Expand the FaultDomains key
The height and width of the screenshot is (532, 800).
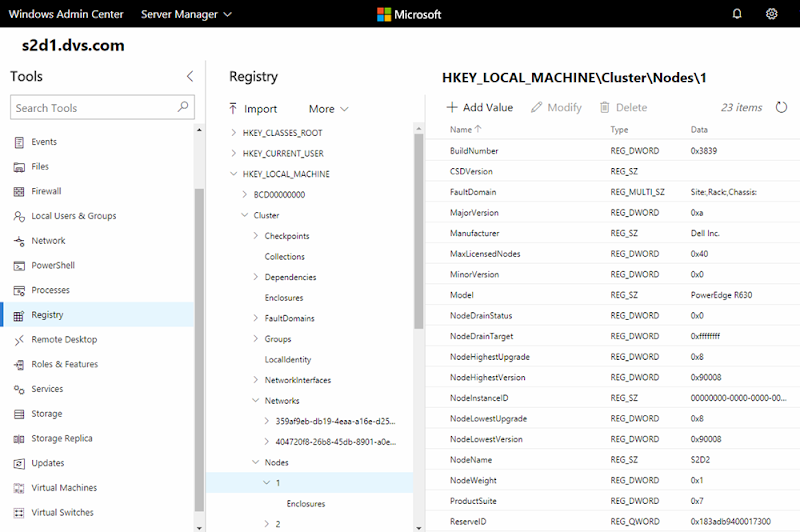(x=256, y=318)
